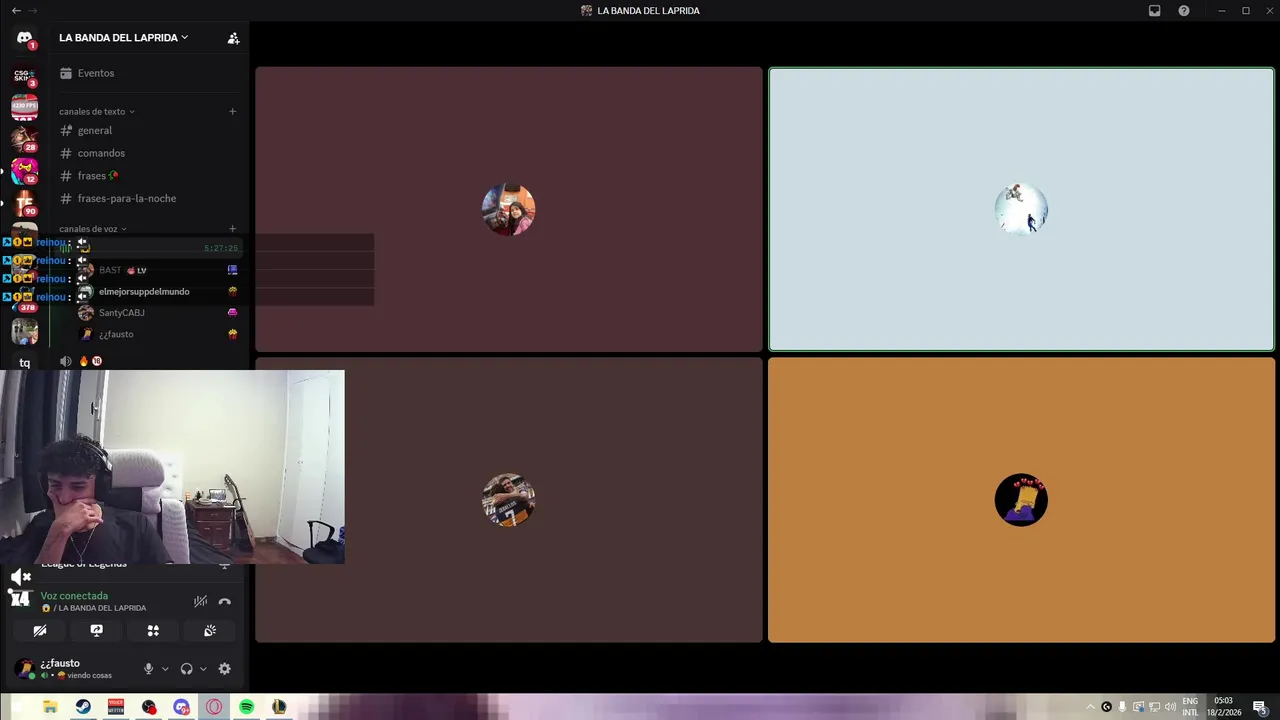This screenshot has height=720, width=1280.
Task: Click the green-outlined speaking user tile
Action: click(1021, 210)
